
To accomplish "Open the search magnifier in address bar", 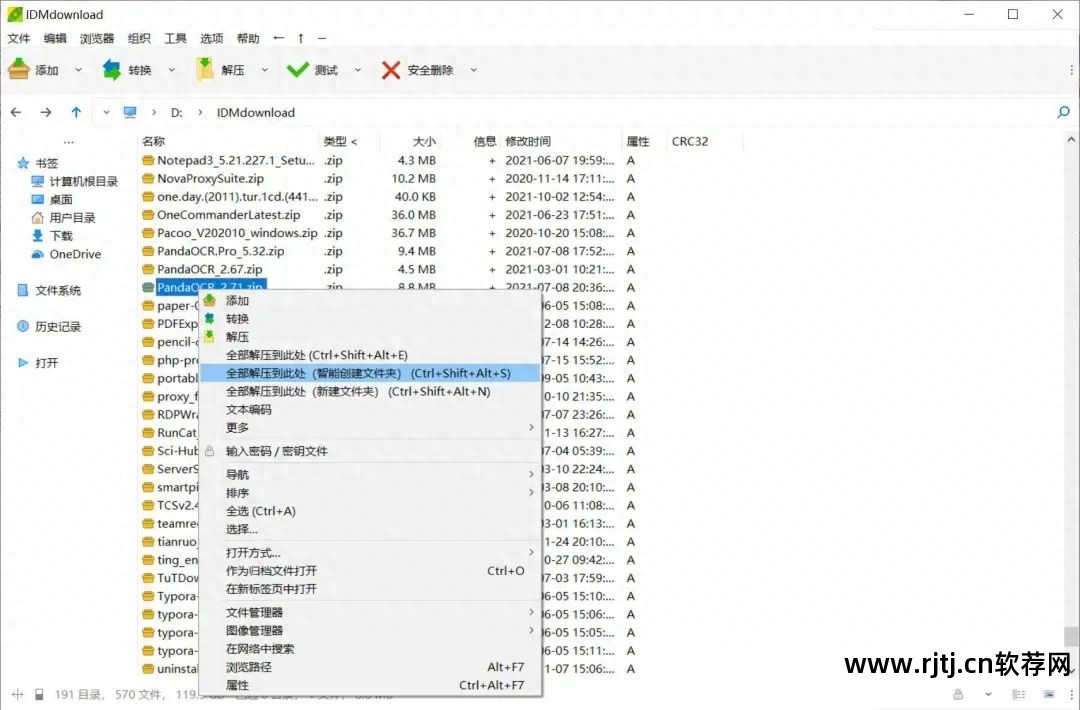I will click(x=1063, y=112).
